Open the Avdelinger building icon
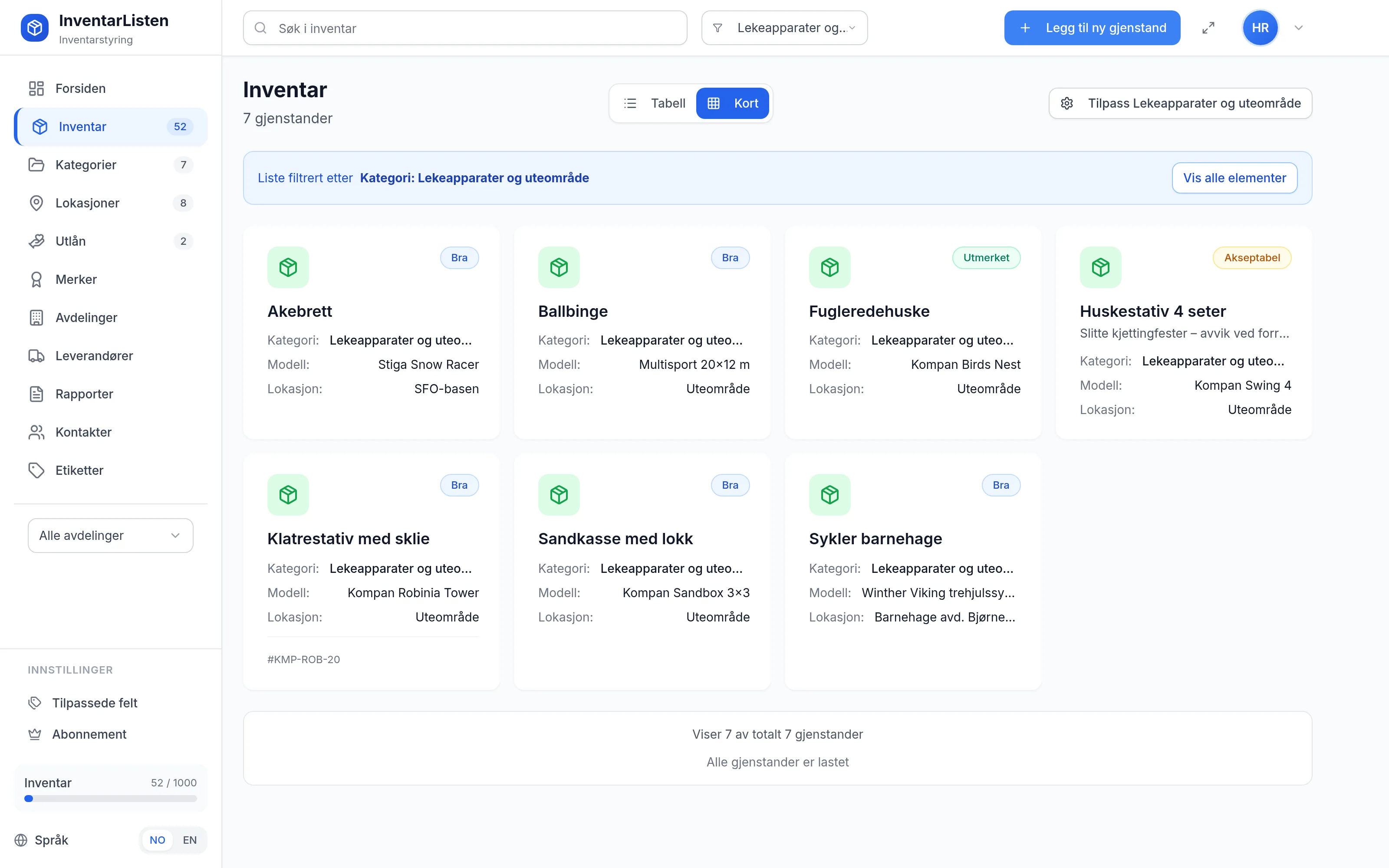Screen dimensions: 1389x868 click(36, 317)
